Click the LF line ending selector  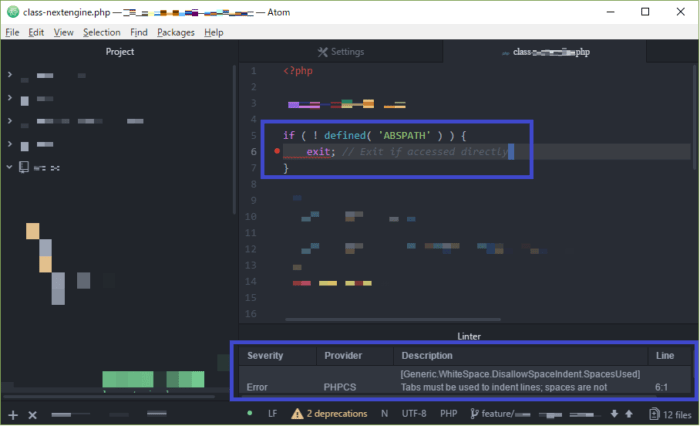(x=272, y=413)
